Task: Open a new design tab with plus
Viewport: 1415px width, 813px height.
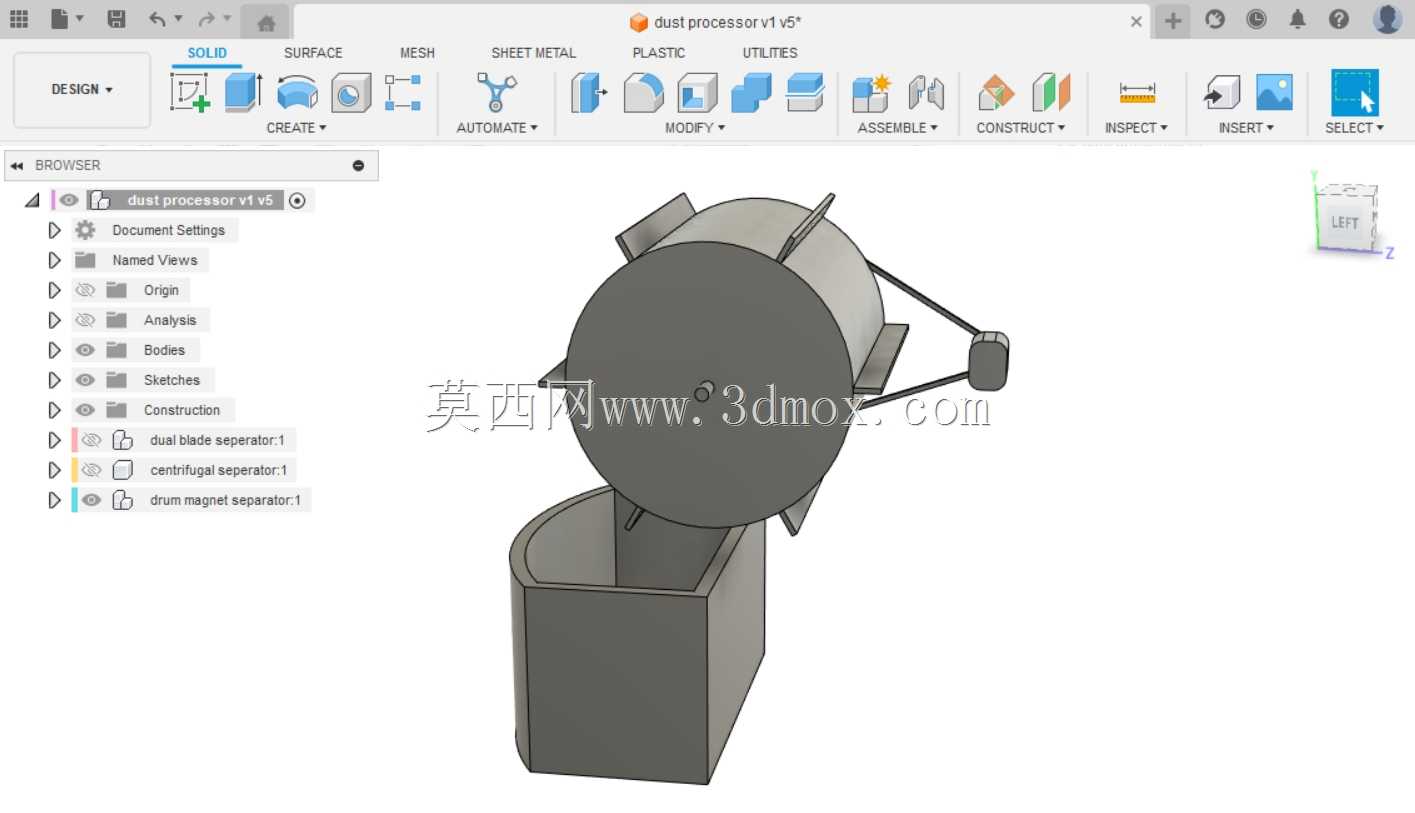Action: 1173,20
